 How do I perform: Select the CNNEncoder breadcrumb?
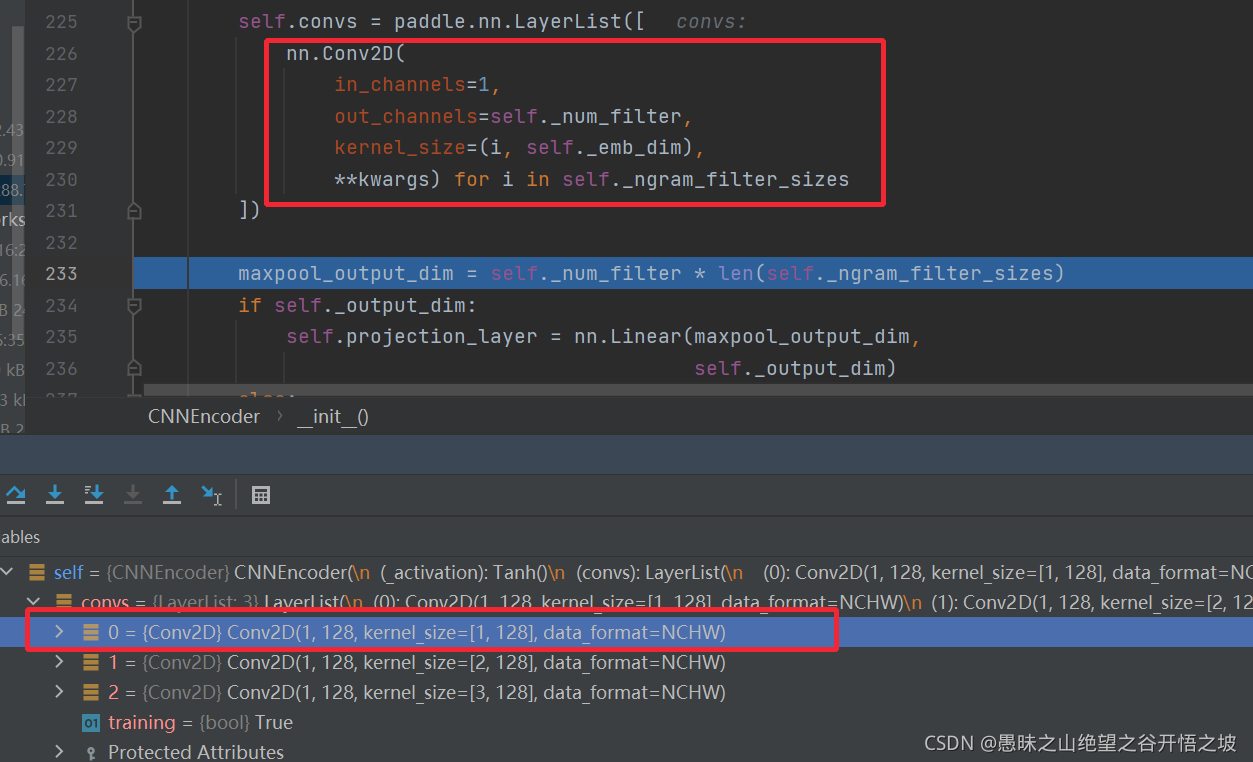pos(204,416)
